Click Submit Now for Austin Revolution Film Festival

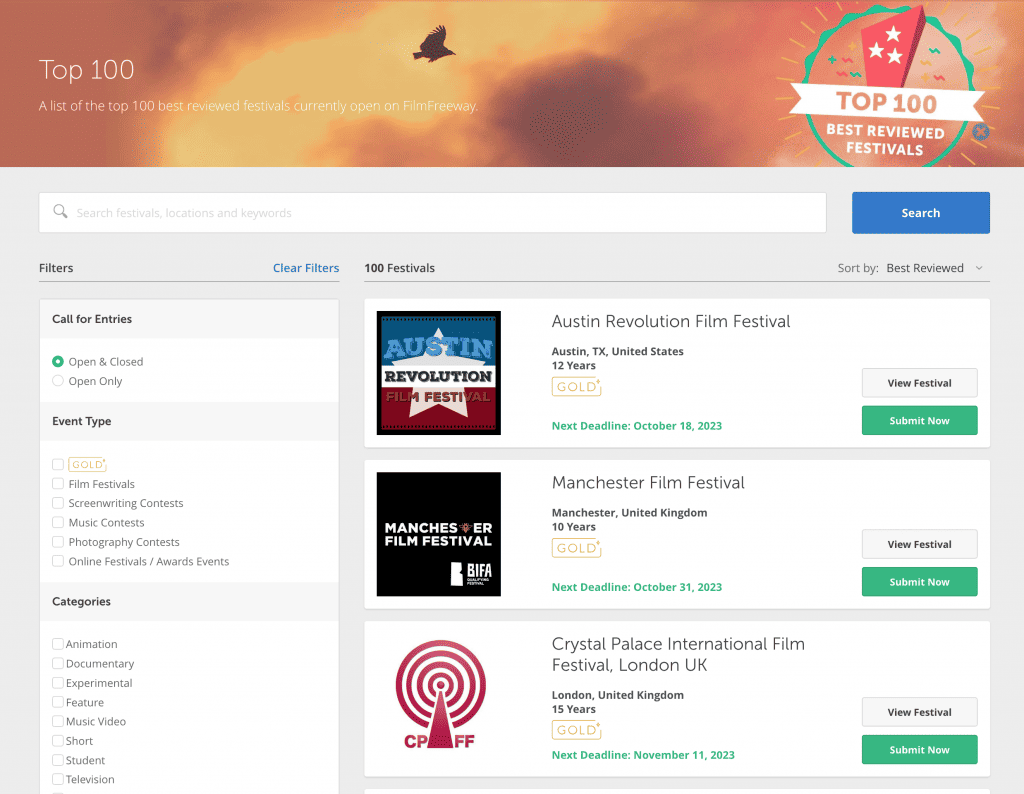pos(919,421)
